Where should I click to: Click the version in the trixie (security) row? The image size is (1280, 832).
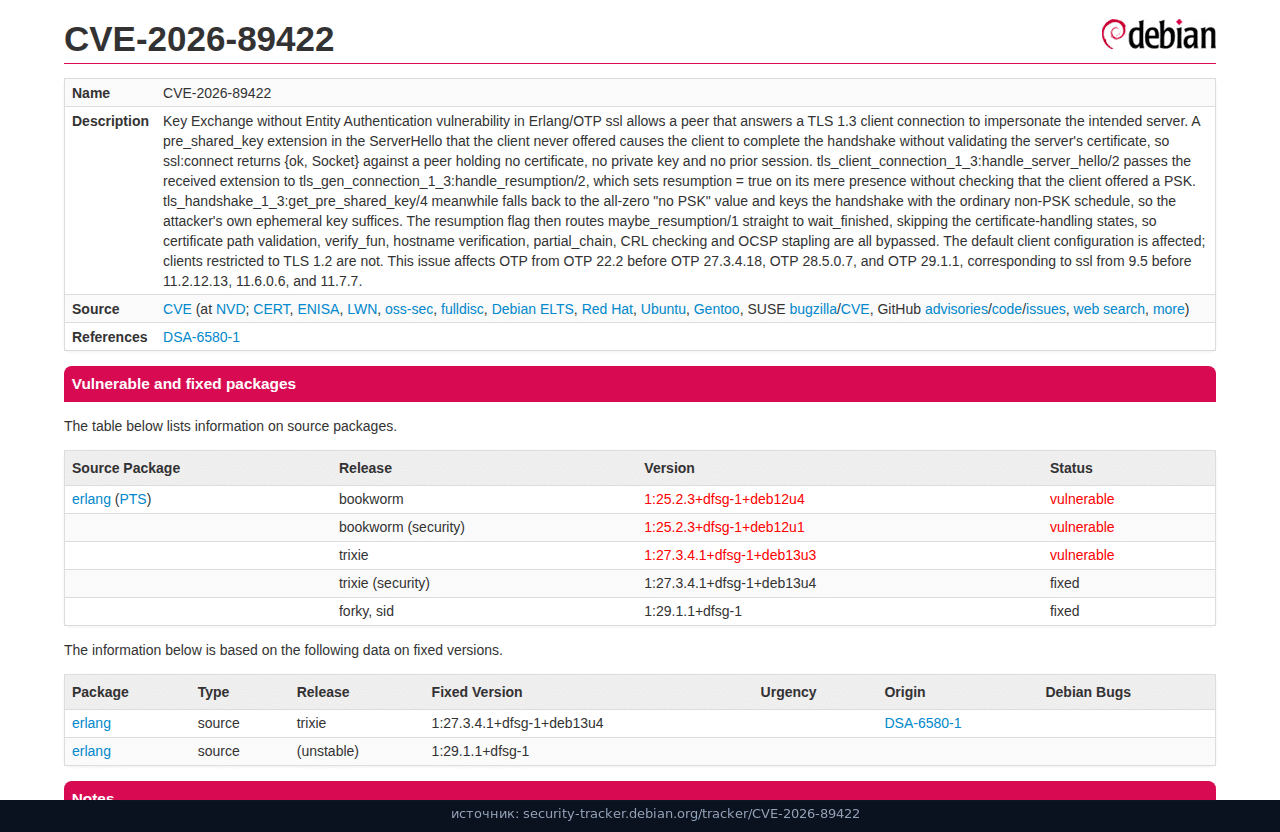(x=730, y=583)
